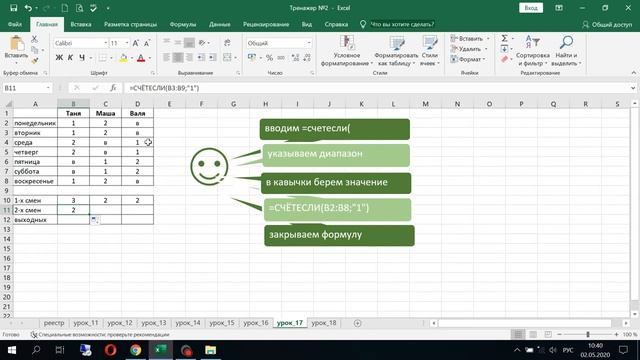Open font color dropdown arrow
Screen dimensions: 640x360
(150, 58)
